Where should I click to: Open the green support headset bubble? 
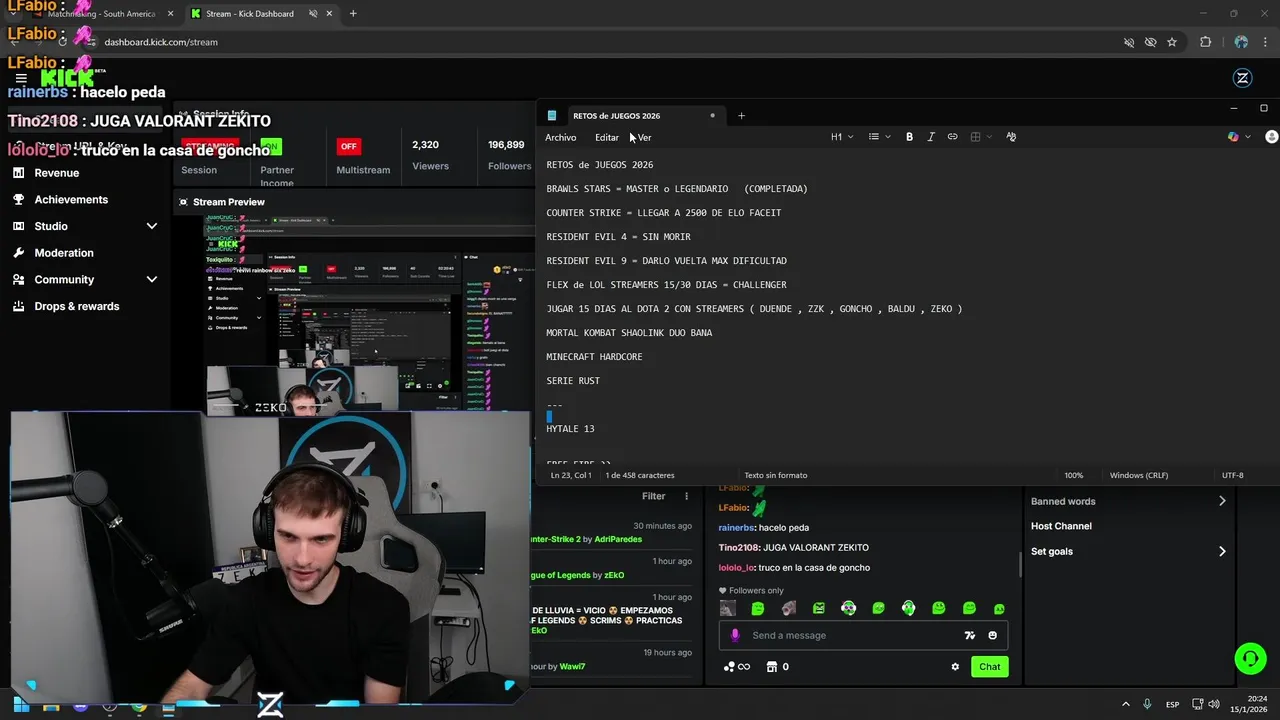click(1250, 658)
